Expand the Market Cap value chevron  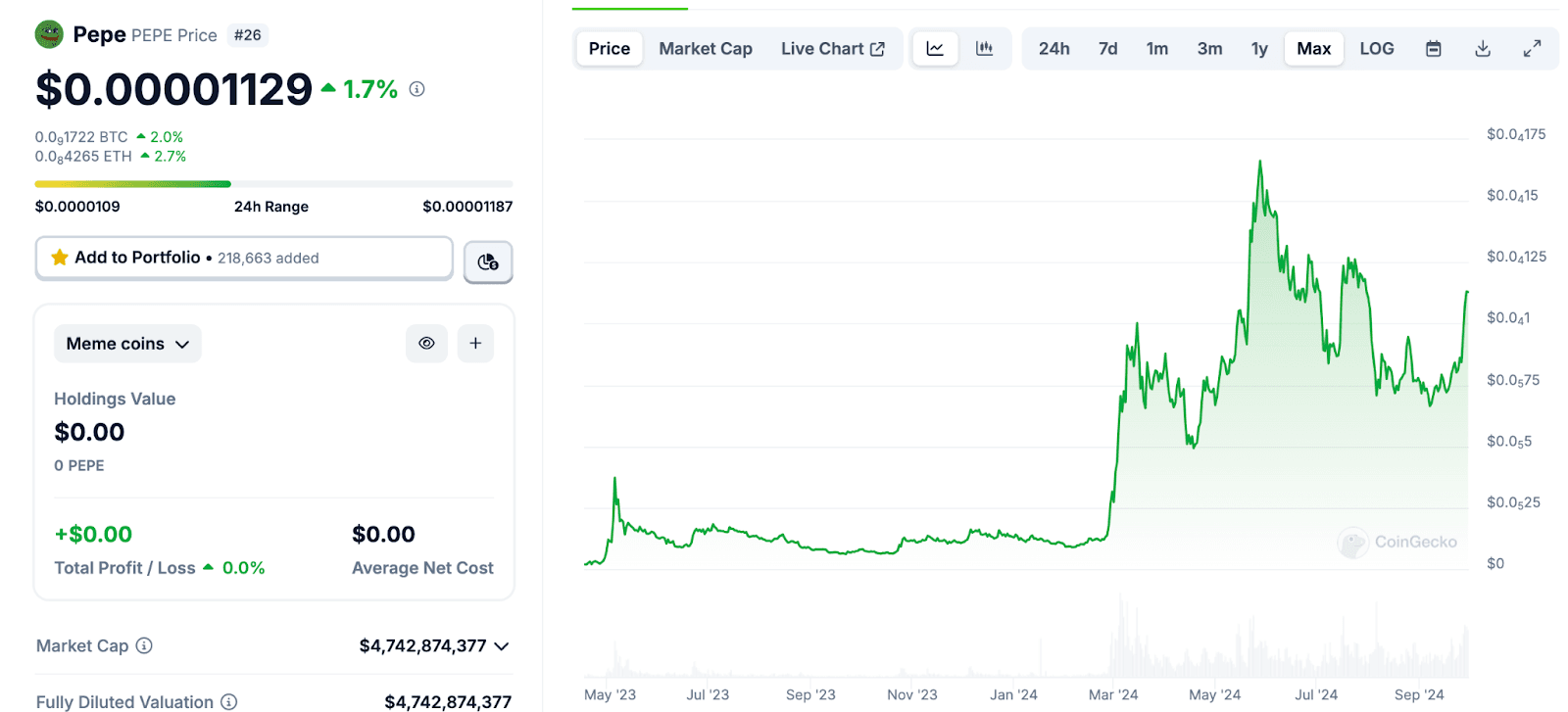[502, 646]
